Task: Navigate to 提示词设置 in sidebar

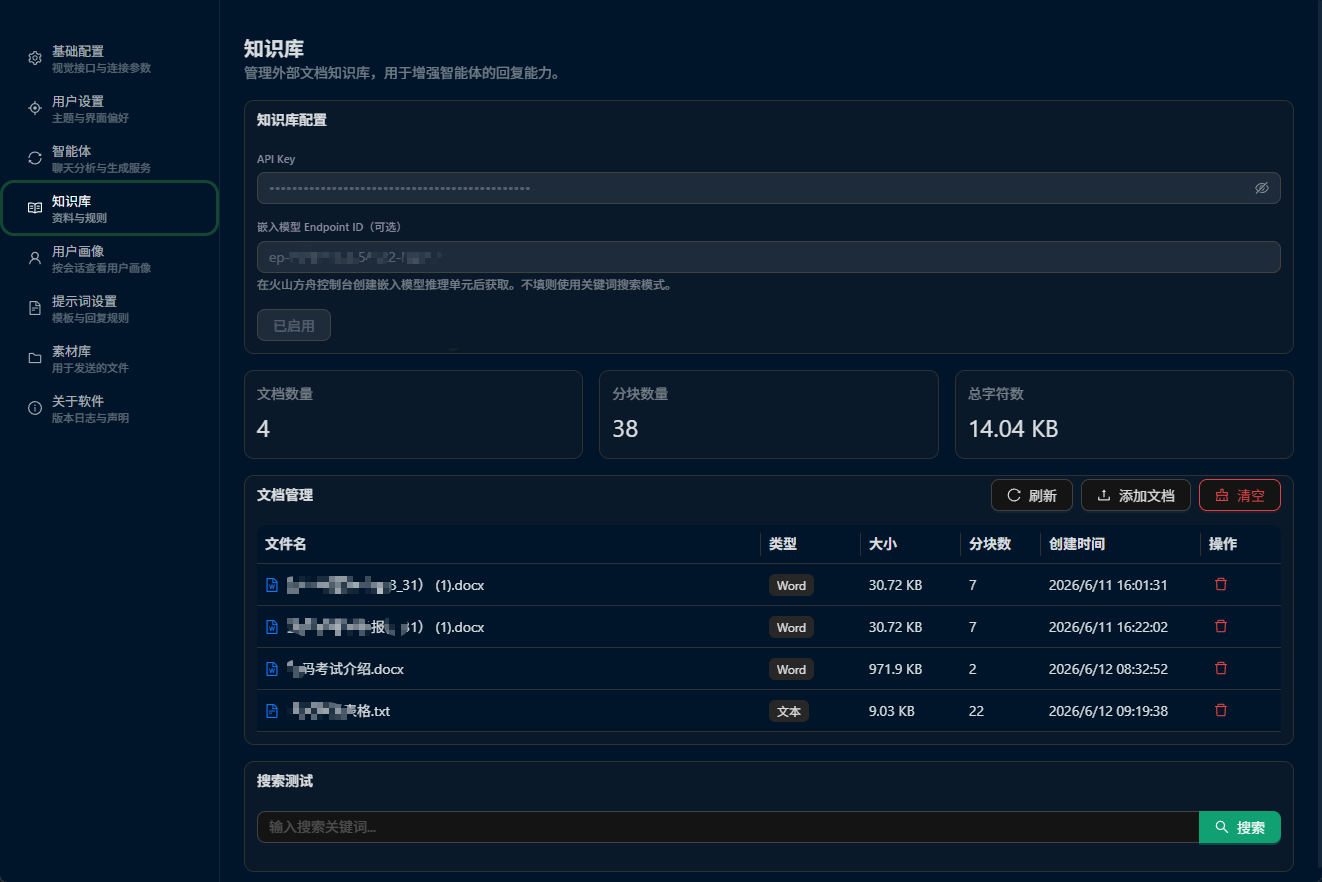Action: (x=109, y=308)
